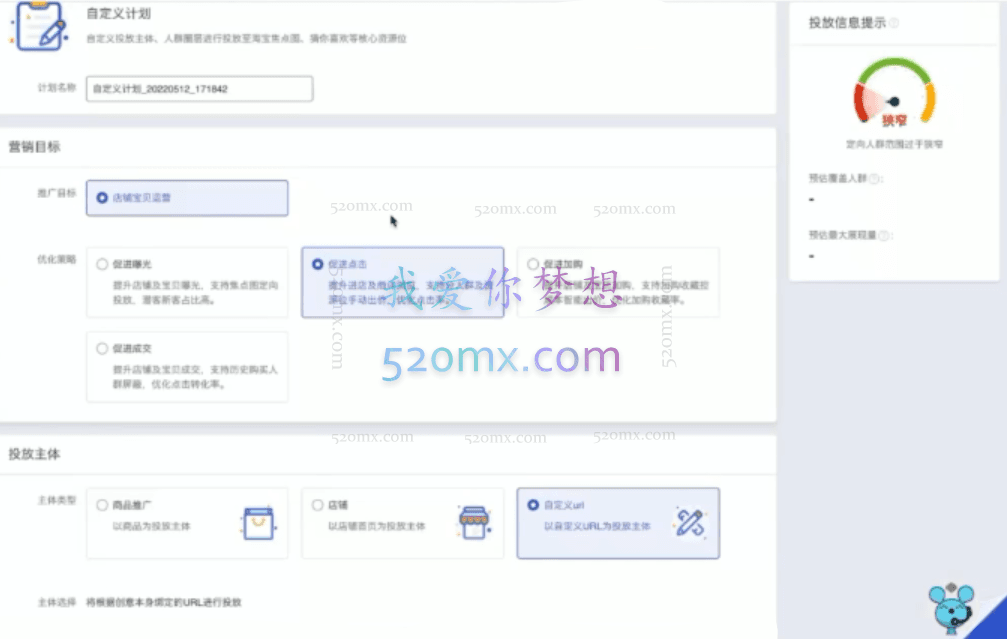Click the highlighted 促进点击 option card

click(x=402, y=283)
